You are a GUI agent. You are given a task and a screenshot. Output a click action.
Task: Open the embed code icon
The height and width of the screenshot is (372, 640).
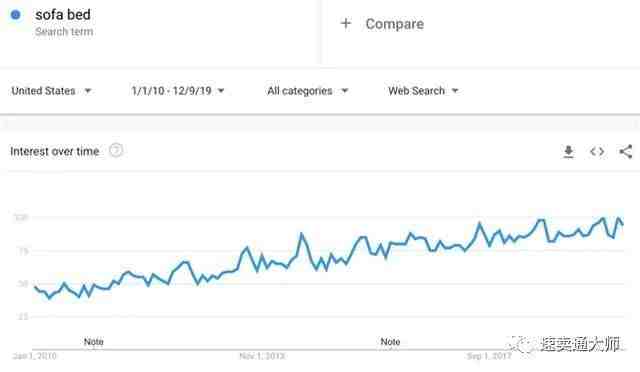597,151
